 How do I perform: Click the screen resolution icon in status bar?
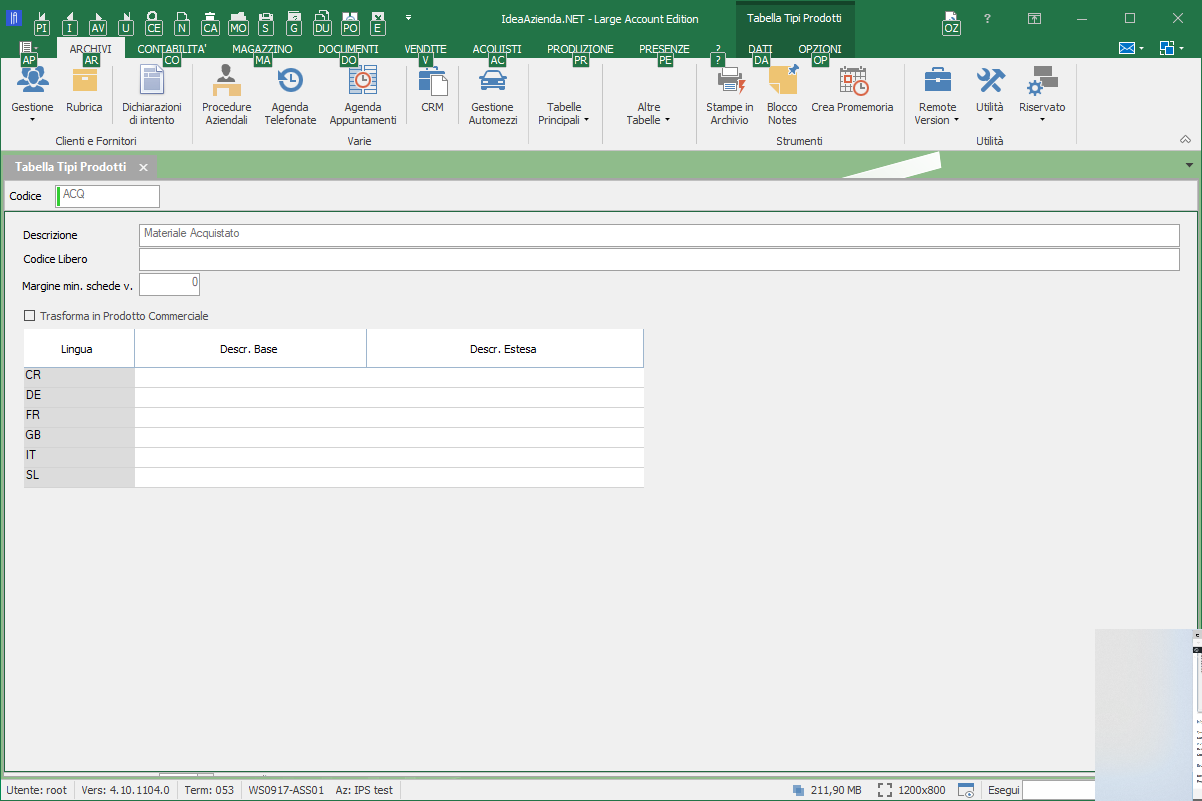point(885,790)
